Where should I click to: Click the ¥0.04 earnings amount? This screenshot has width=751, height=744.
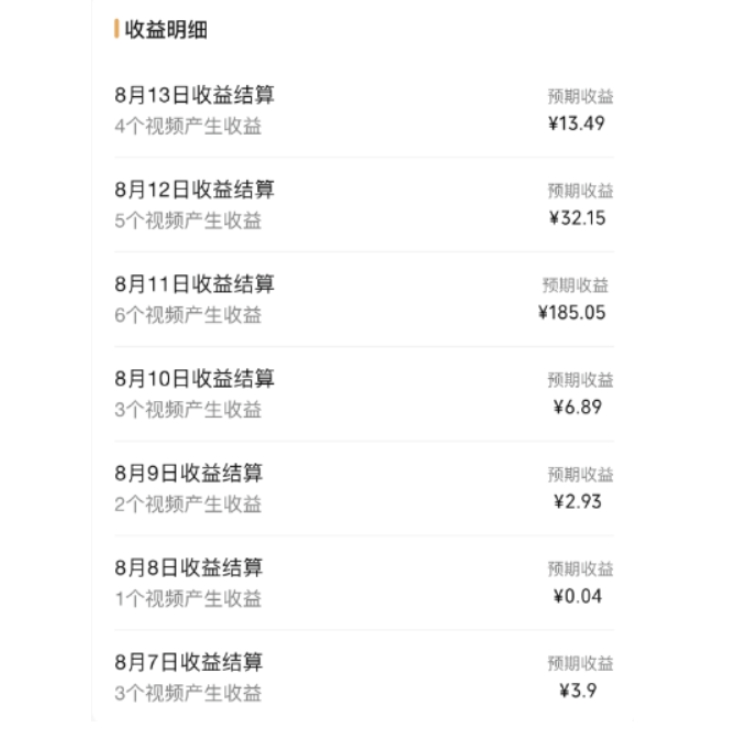tap(577, 596)
